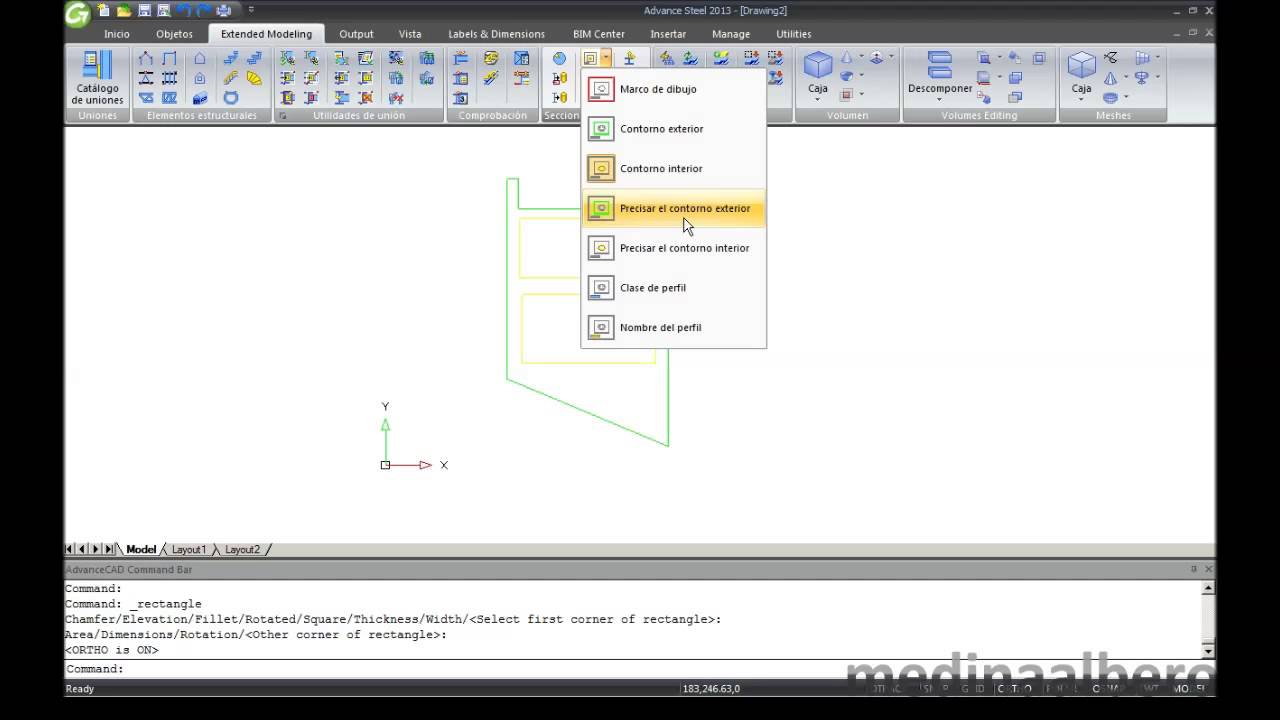Screen dimensions: 1280x720
Task: Expand the Caja dropdown in Volumen panel
Action: 818,98
